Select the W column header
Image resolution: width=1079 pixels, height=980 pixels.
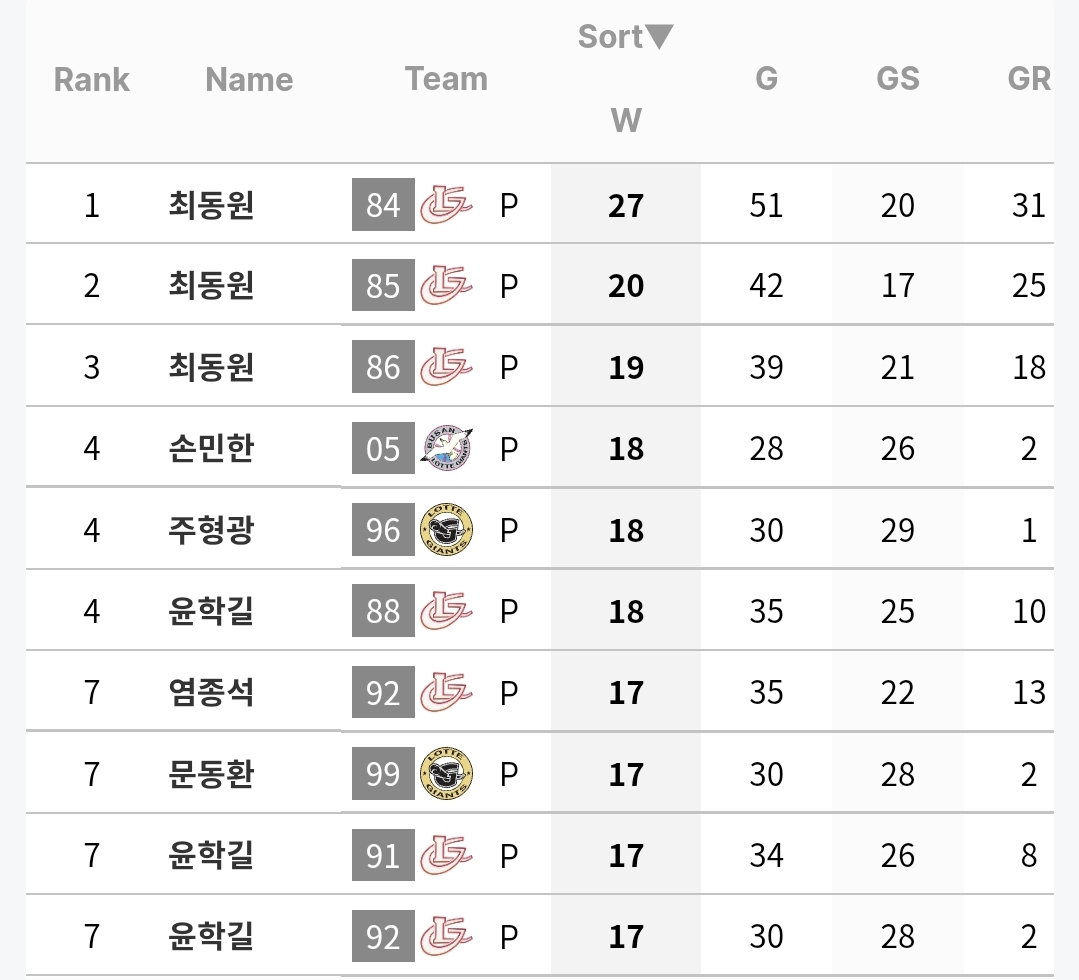(626, 120)
